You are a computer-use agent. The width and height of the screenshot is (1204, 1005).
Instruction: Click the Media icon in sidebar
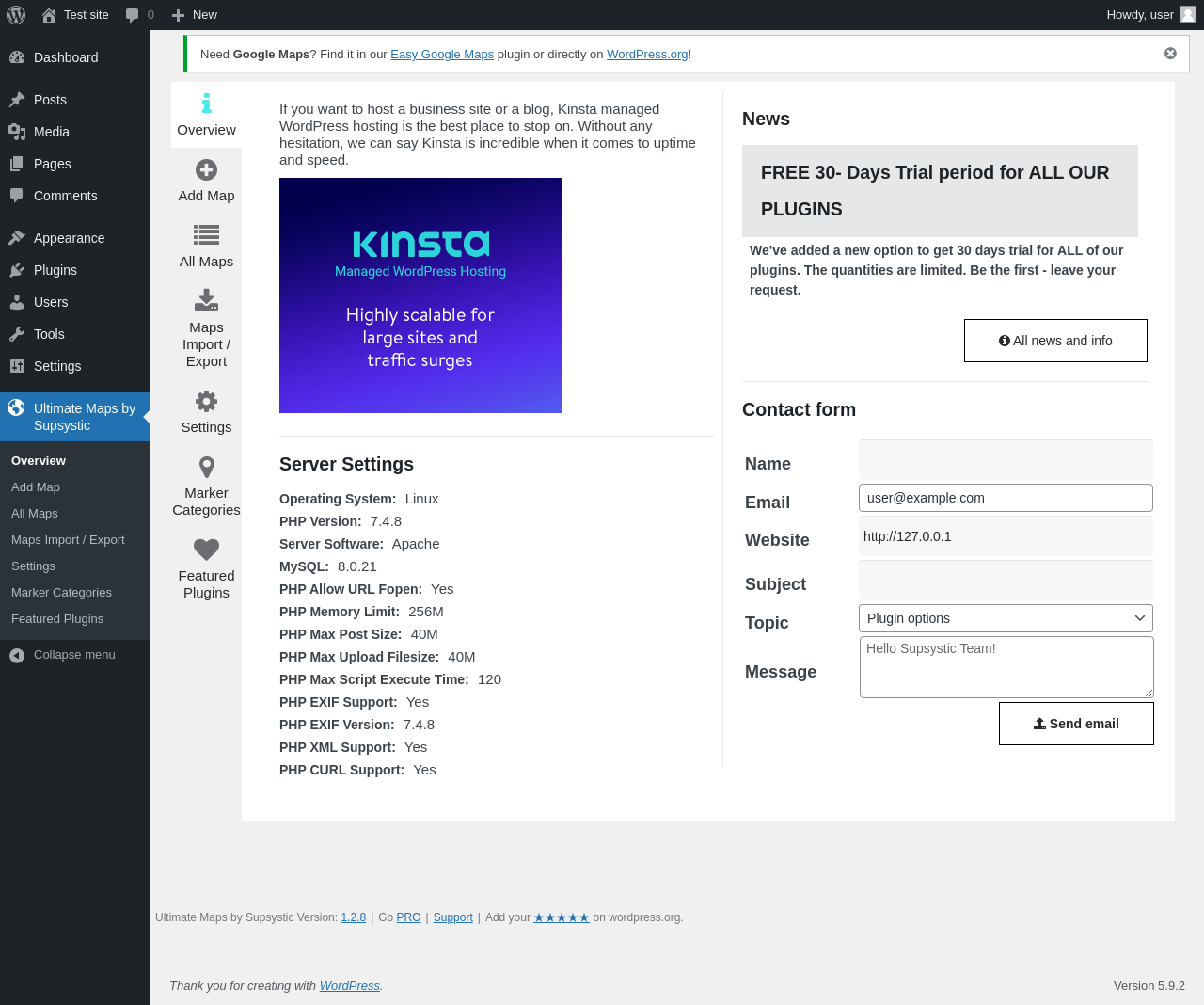point(17,132)
